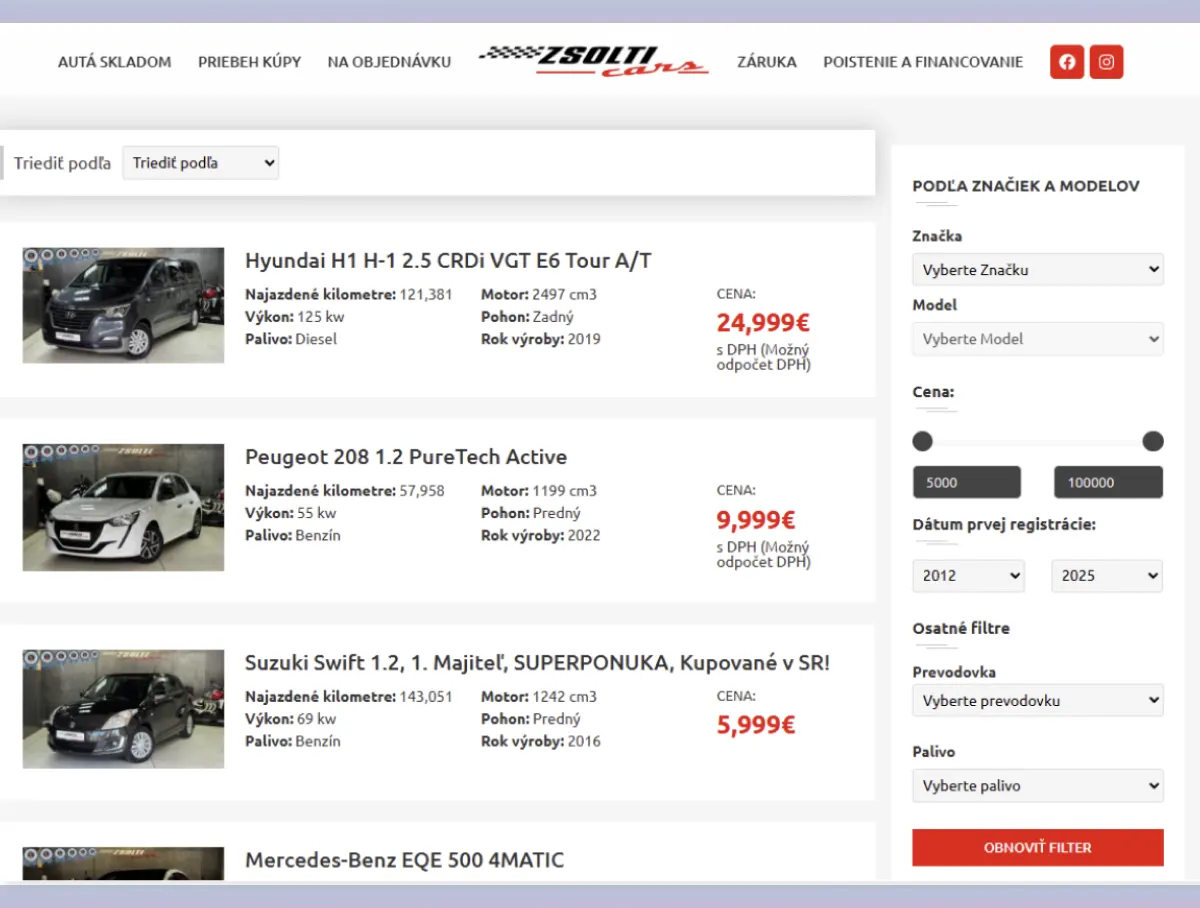Open the Suzuki Swift 1.2 listing title
The image size is (1200, 908).
click(537, 663)
